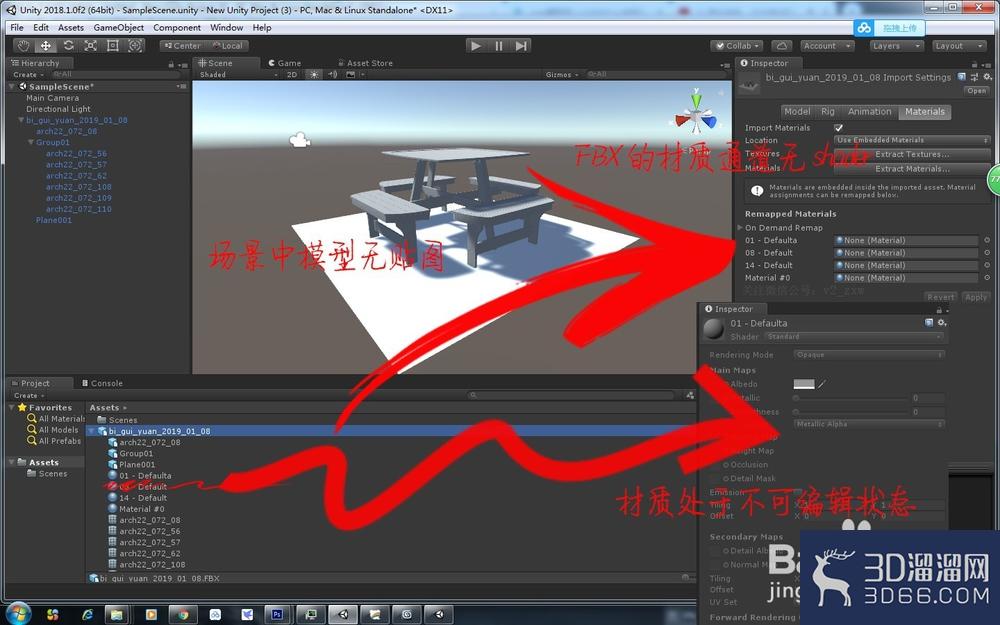Toggle handle rotation Local button

227,46
